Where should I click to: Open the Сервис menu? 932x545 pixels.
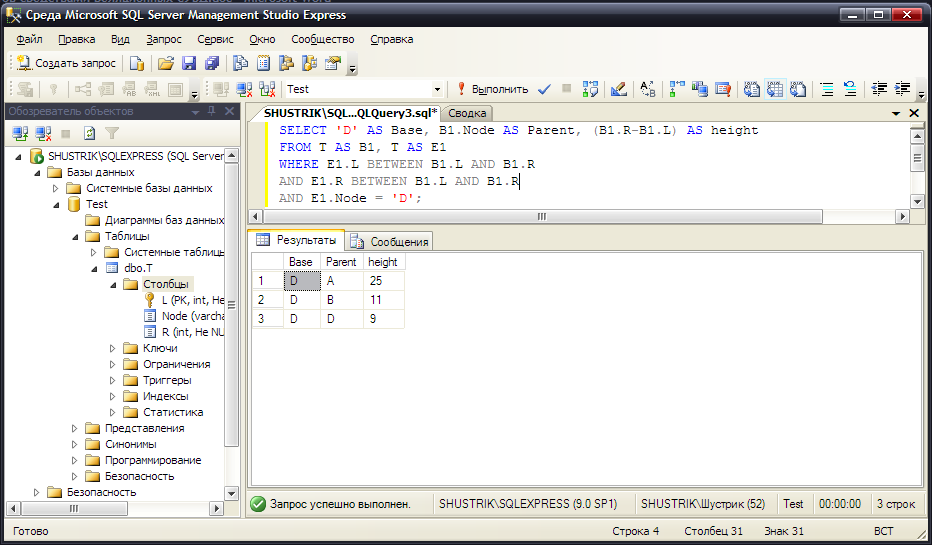[215, 39]
